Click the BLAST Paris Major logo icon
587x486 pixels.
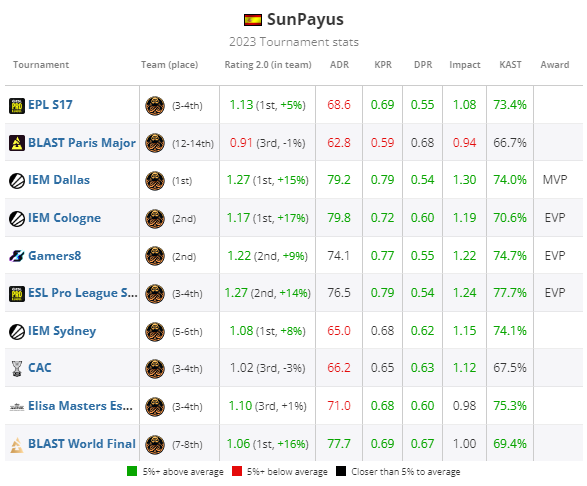(17, 143)
